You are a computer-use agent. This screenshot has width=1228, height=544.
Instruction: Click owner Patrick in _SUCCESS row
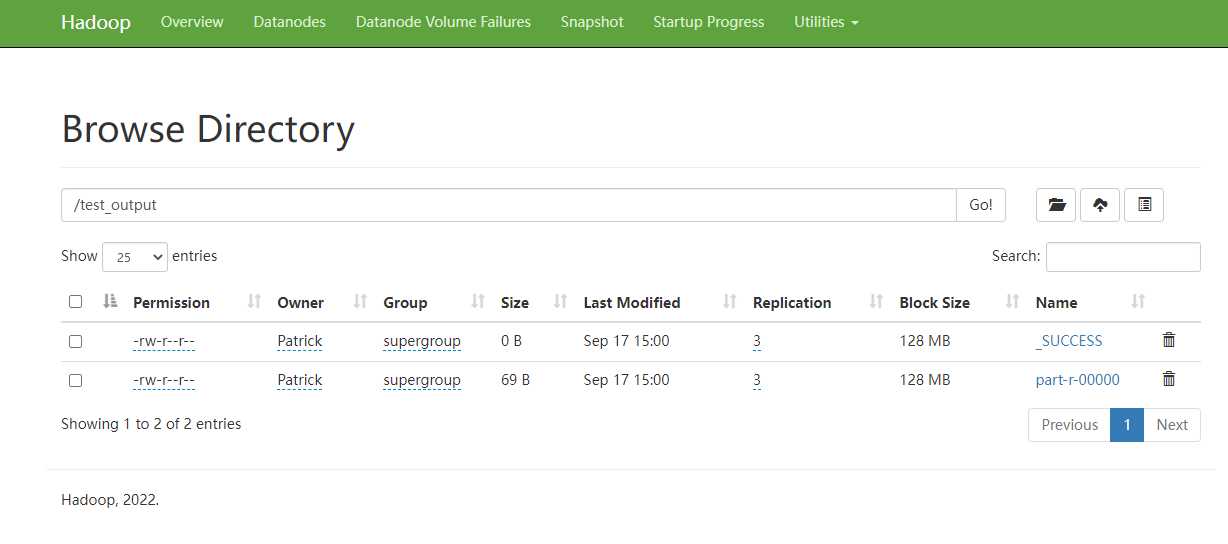tap(300, 341)
